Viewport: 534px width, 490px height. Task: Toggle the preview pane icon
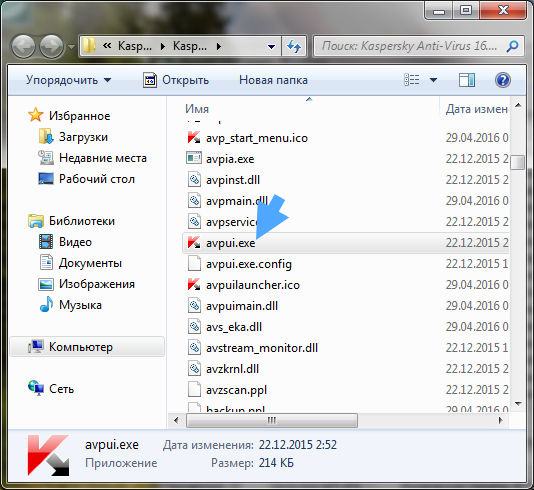467,80
